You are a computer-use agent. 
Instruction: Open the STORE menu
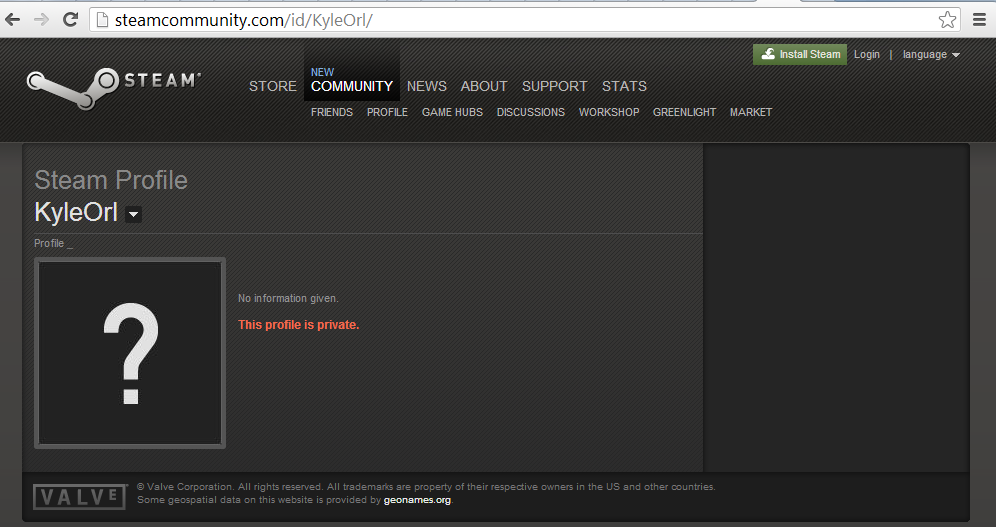(273, 86)
